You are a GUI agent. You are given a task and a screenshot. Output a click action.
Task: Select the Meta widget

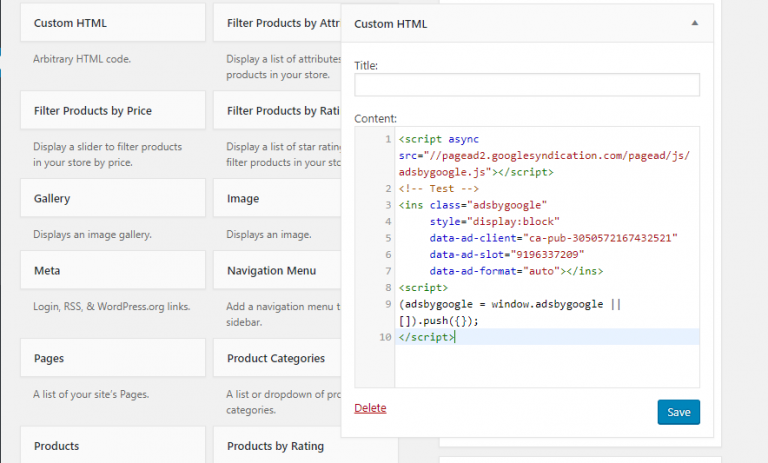pos(47,270)
